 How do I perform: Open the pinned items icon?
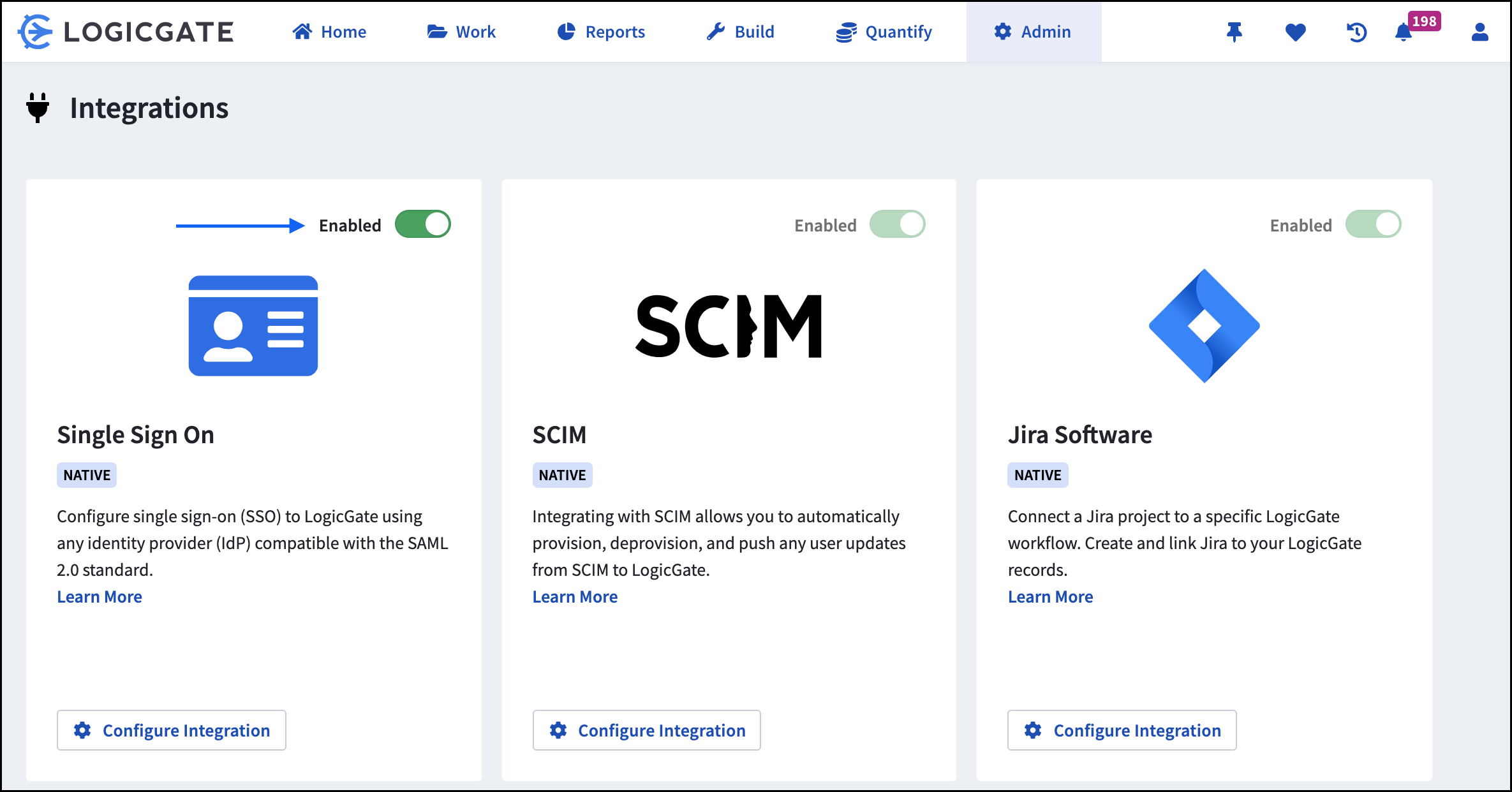1234,32
